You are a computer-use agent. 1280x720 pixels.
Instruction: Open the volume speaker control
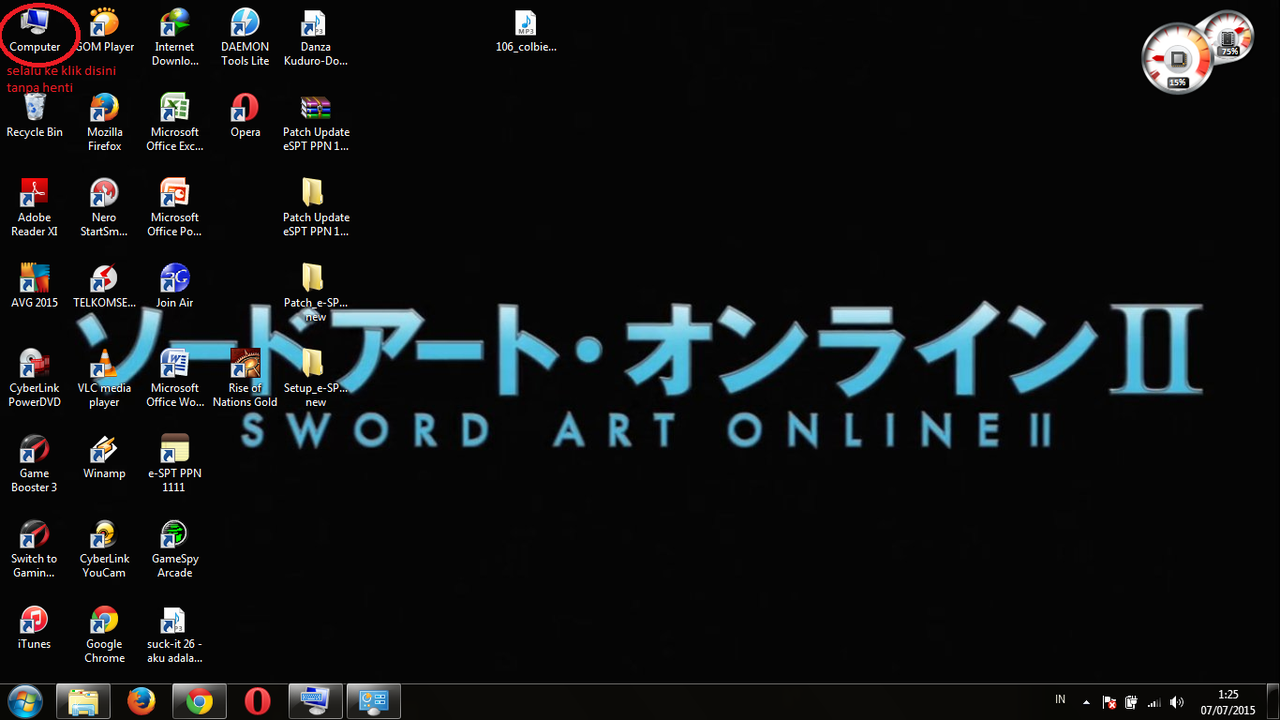[1177, 702]
